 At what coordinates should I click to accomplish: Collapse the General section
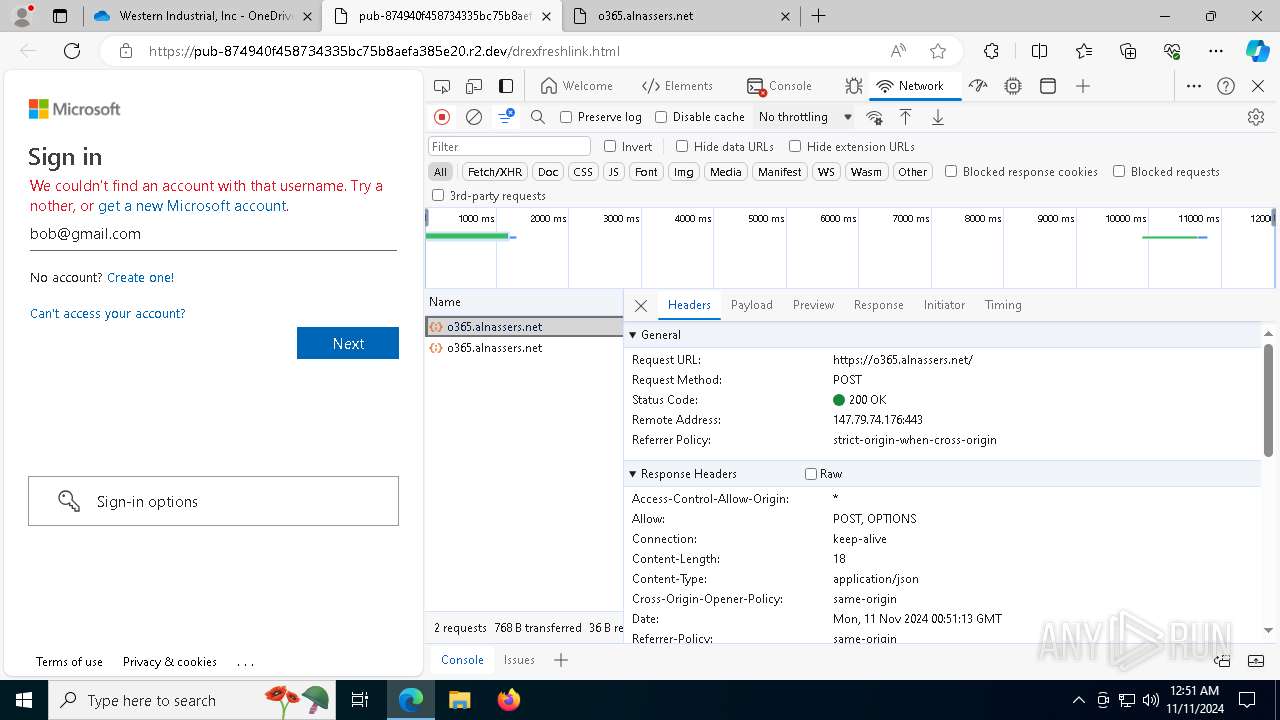(633, 335)
